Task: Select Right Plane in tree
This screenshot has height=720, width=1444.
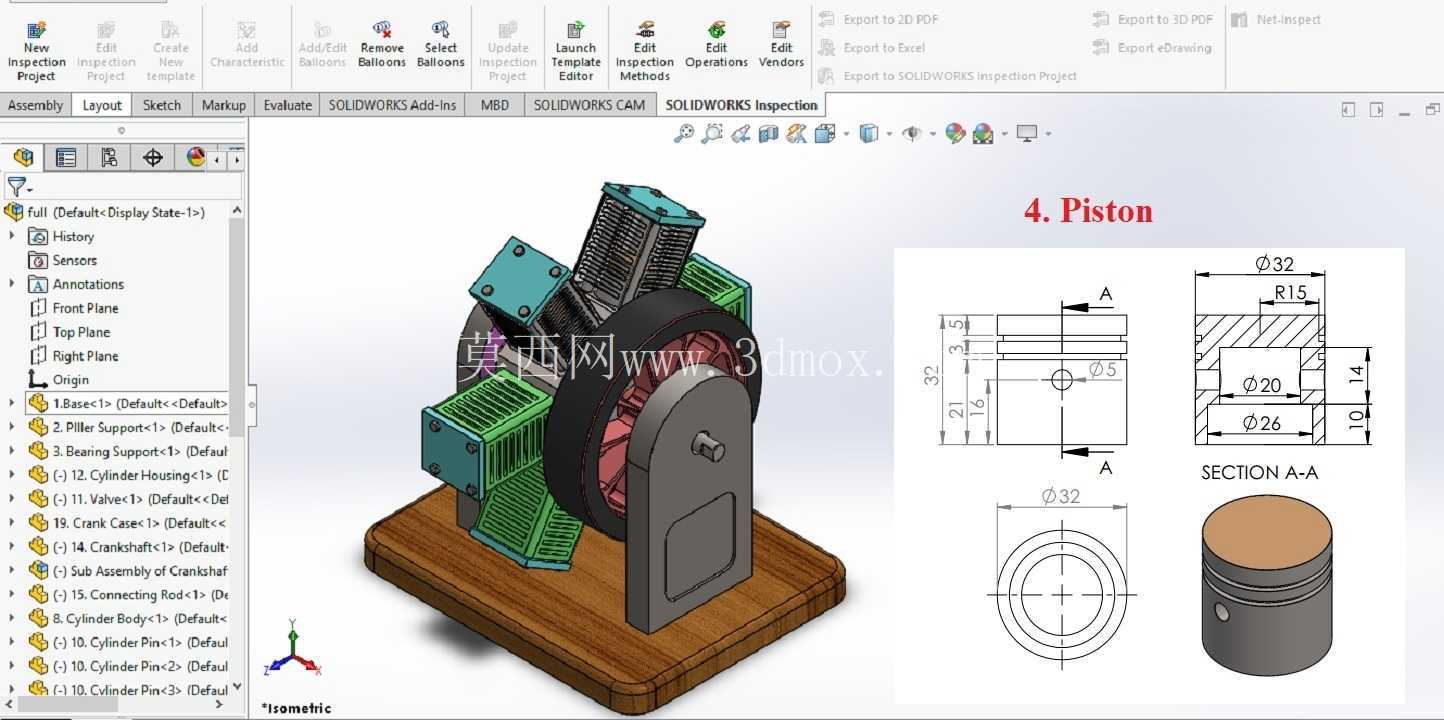Action: coord(74,356)
